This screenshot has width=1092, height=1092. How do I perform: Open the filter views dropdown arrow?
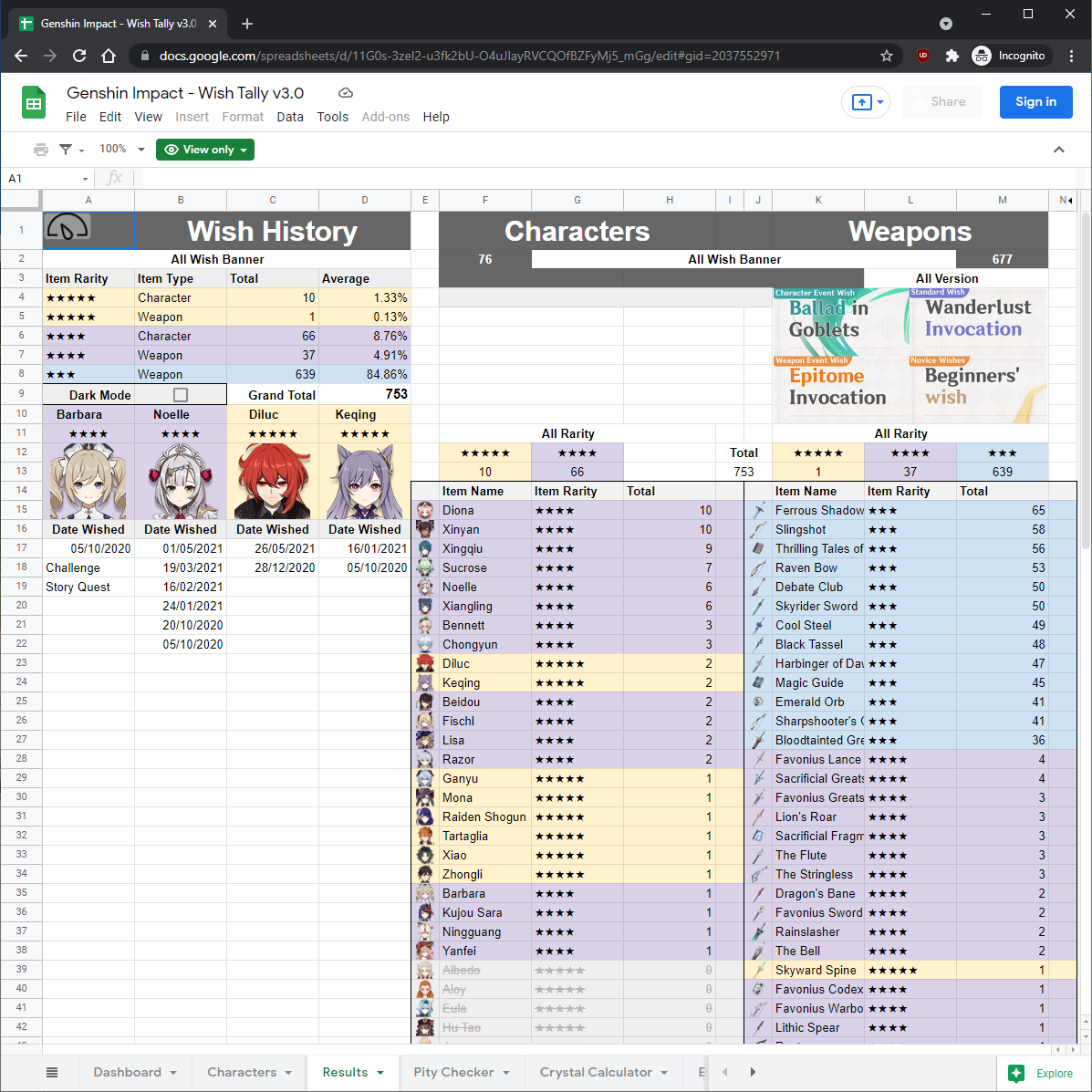click(81, 151)
